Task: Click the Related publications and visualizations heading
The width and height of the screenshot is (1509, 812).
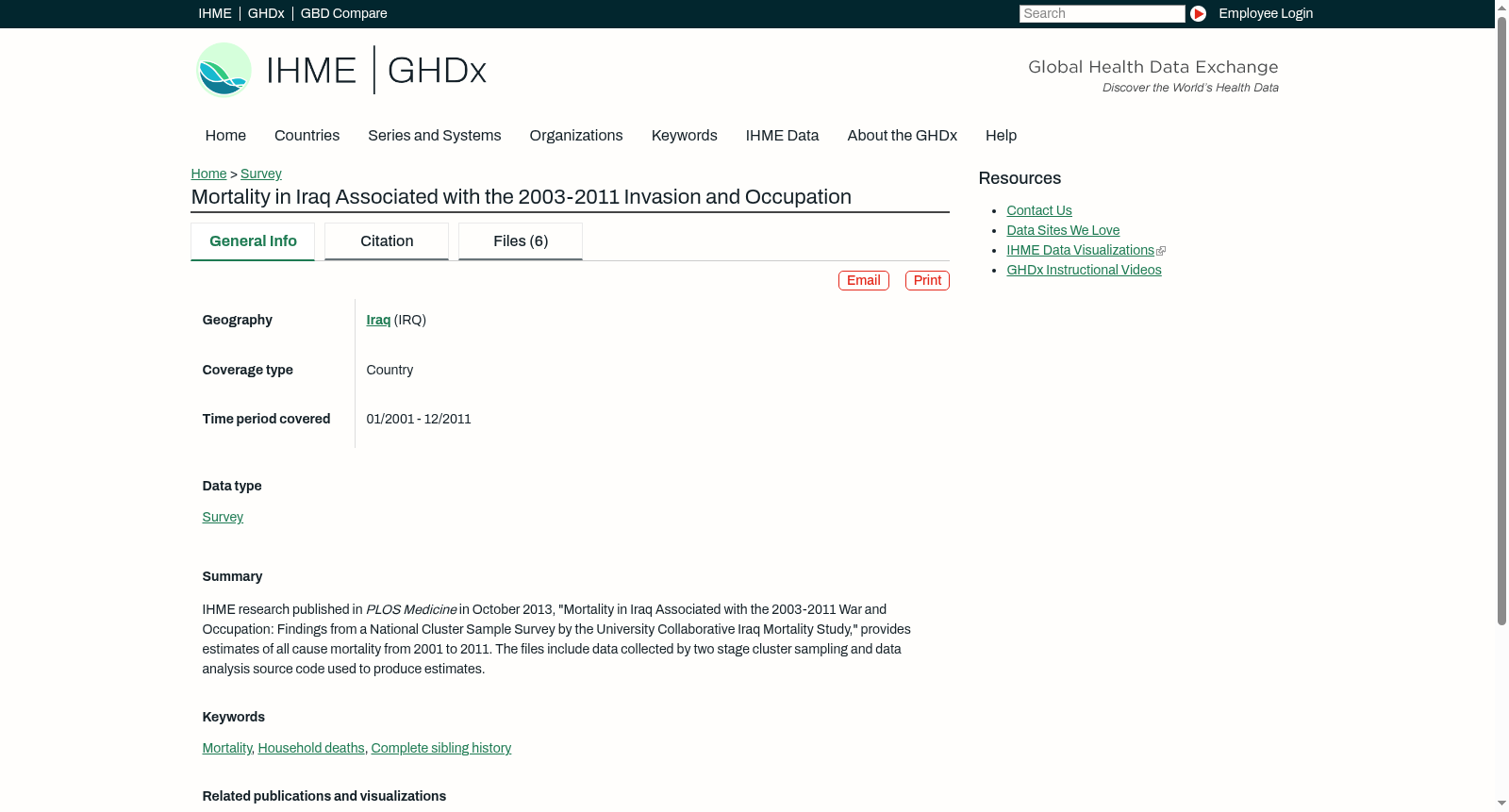Action: 323,797
